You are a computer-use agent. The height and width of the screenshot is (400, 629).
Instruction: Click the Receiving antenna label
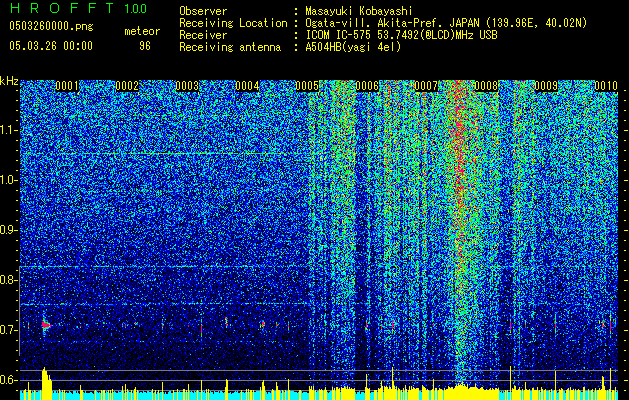click(230, 47)
